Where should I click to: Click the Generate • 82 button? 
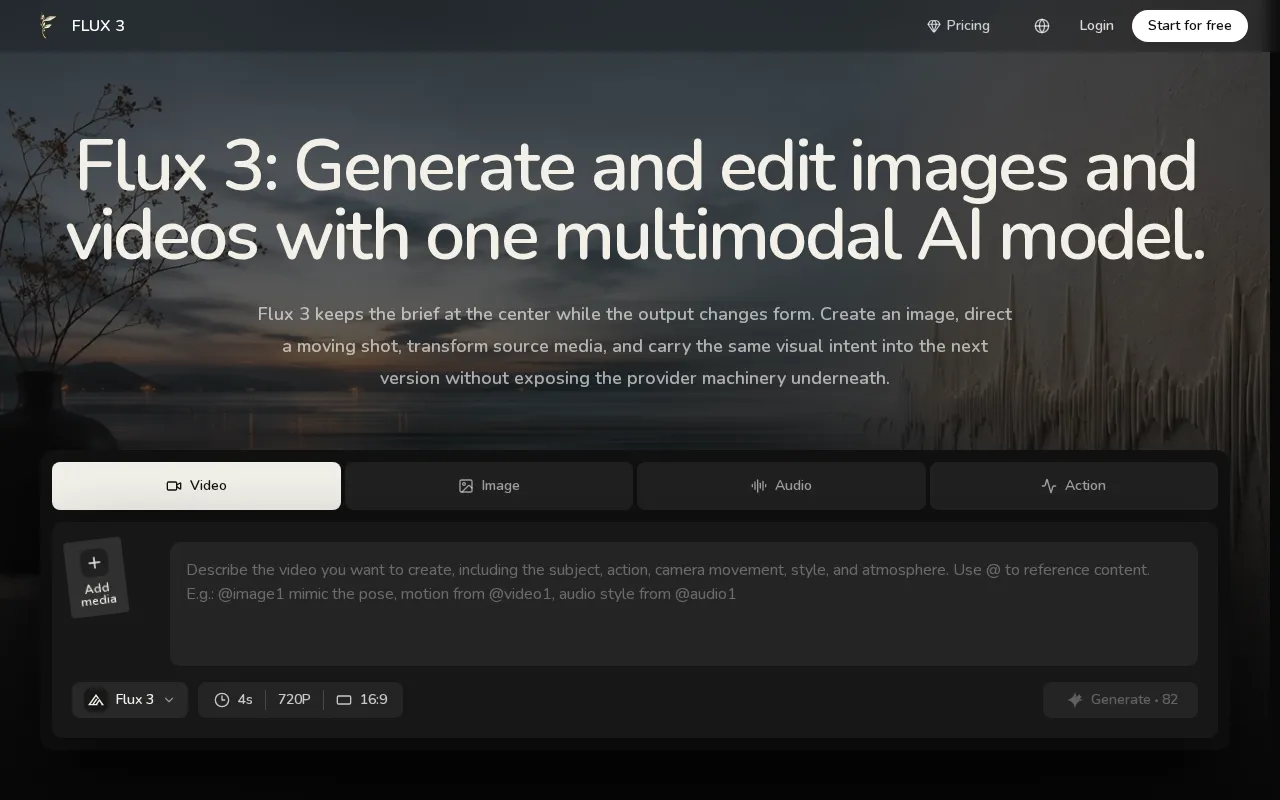click(x=1120, y=700)
